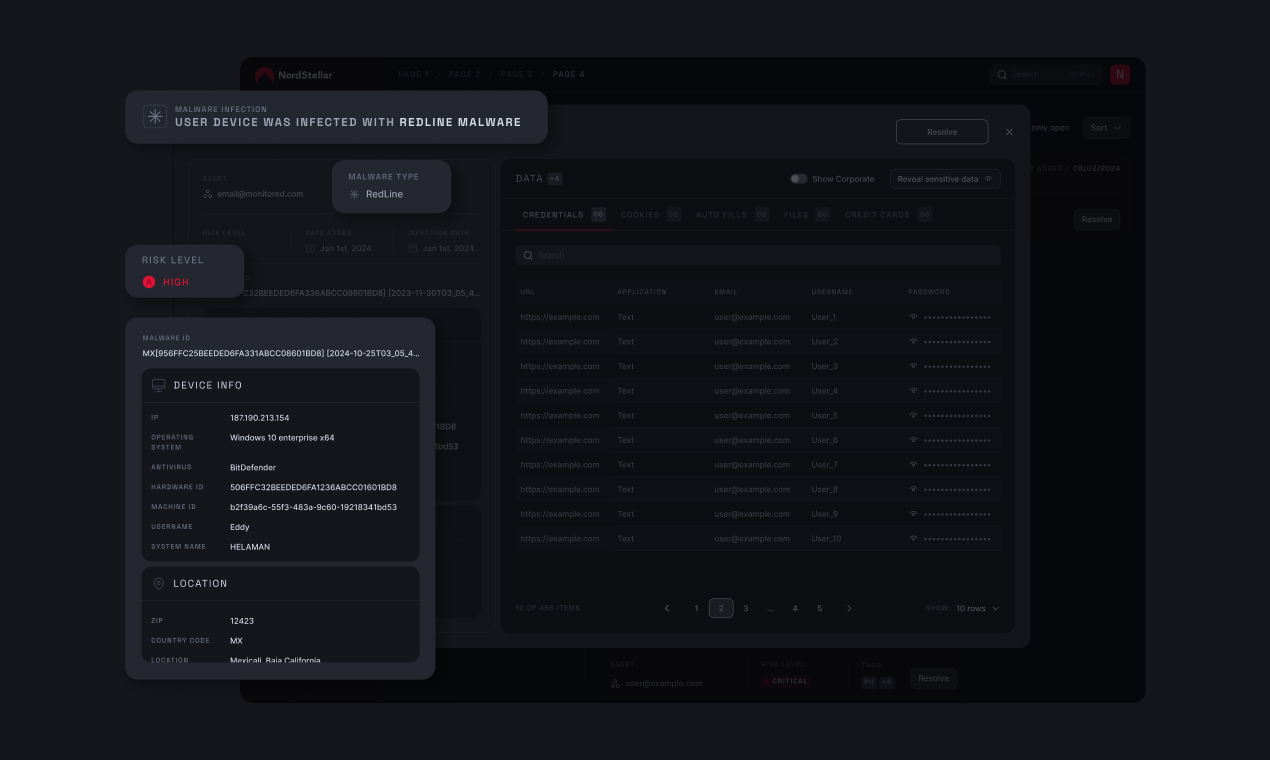Screen dimensions: 1270x760
Task: Open Page 4 in top navigation
Action: click(569, 74)
